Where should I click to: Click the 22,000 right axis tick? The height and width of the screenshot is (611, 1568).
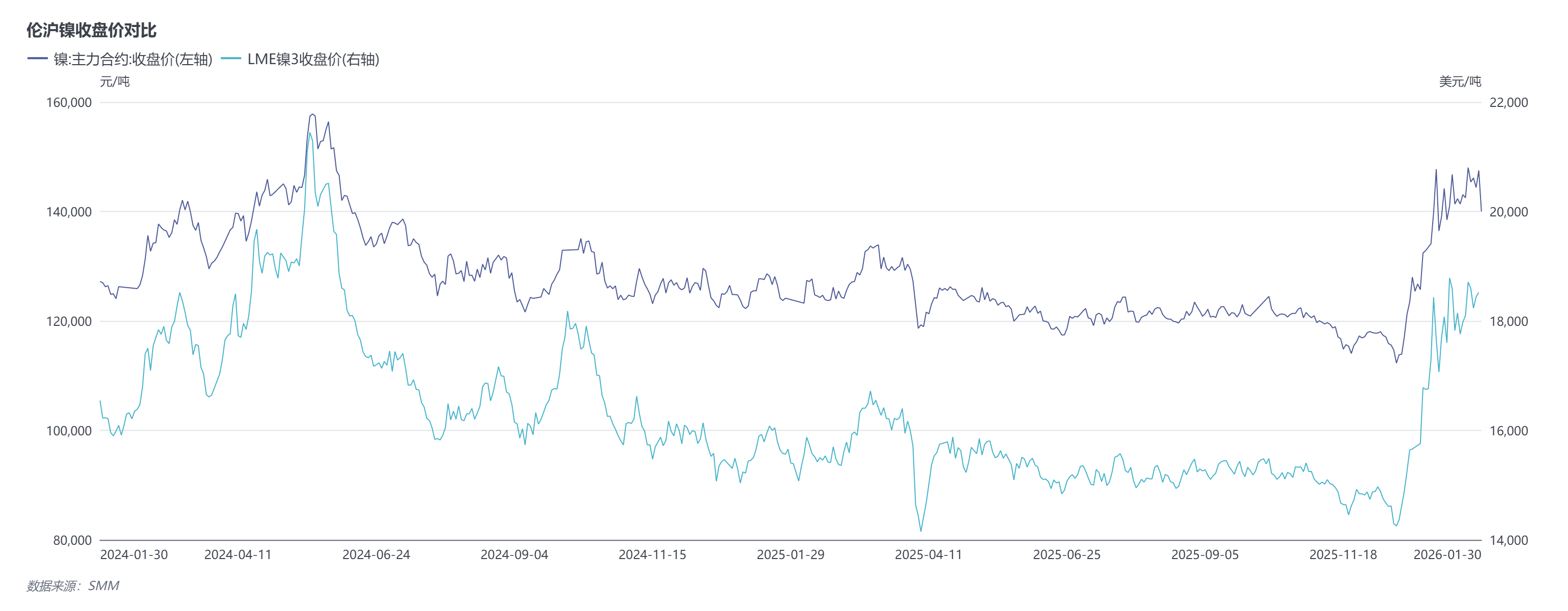pos(1508,102)
